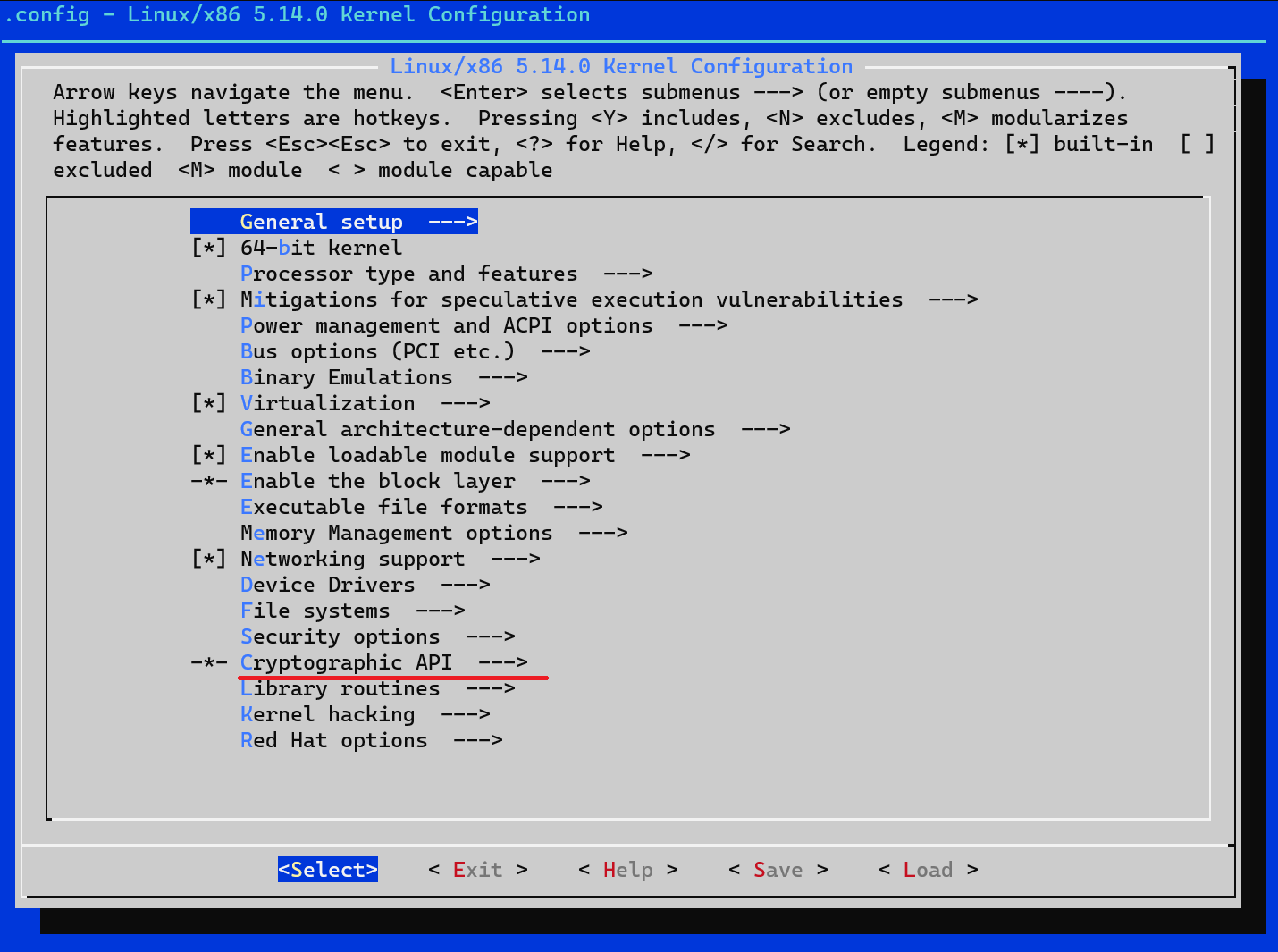1278x952 pixels.
Task: Open the File systems submenu
Action: click(x=315, y=610)
